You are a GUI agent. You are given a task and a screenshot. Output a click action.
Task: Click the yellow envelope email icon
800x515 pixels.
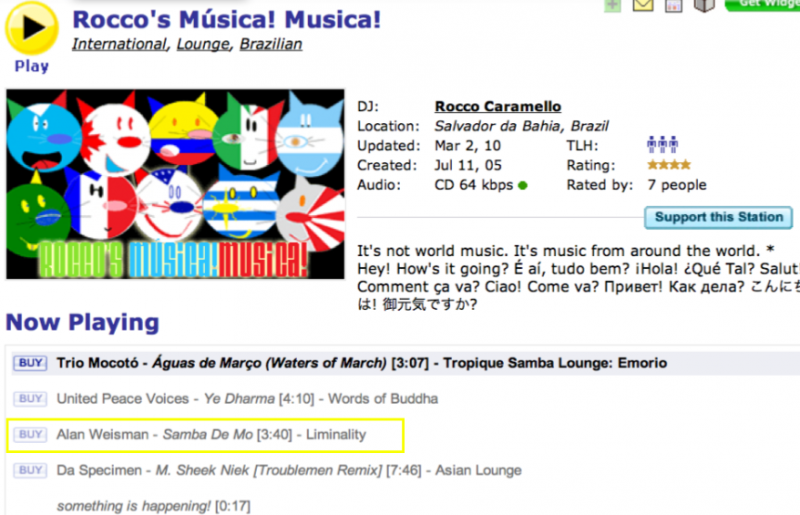tap(642, 5)
